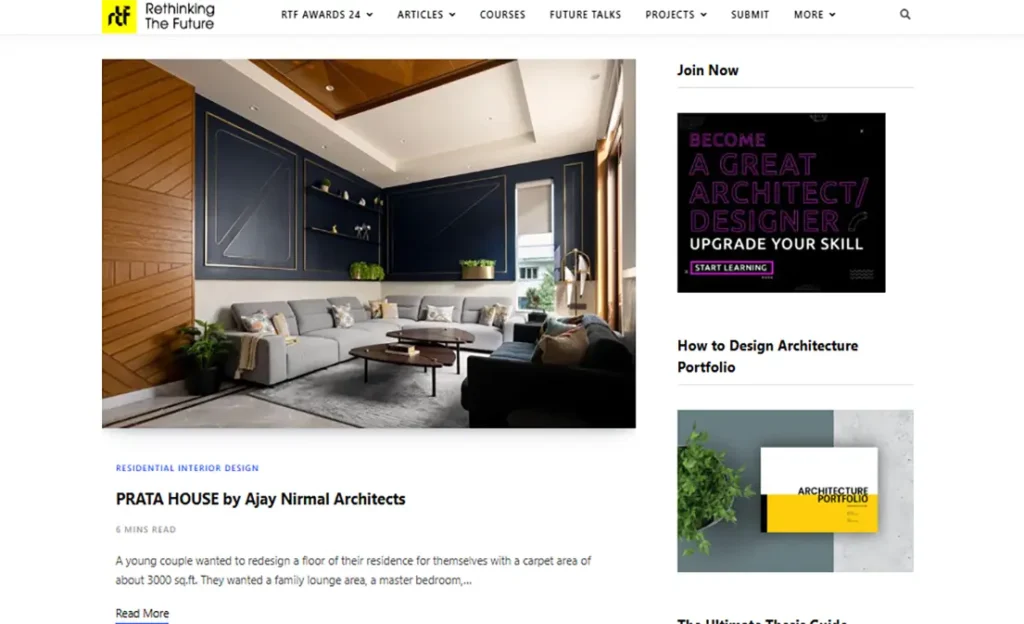Image resolution: width=1024 pixels, height=624 pixels.
Task: Open the More dropdown menu
Action: tap(814, 14)
